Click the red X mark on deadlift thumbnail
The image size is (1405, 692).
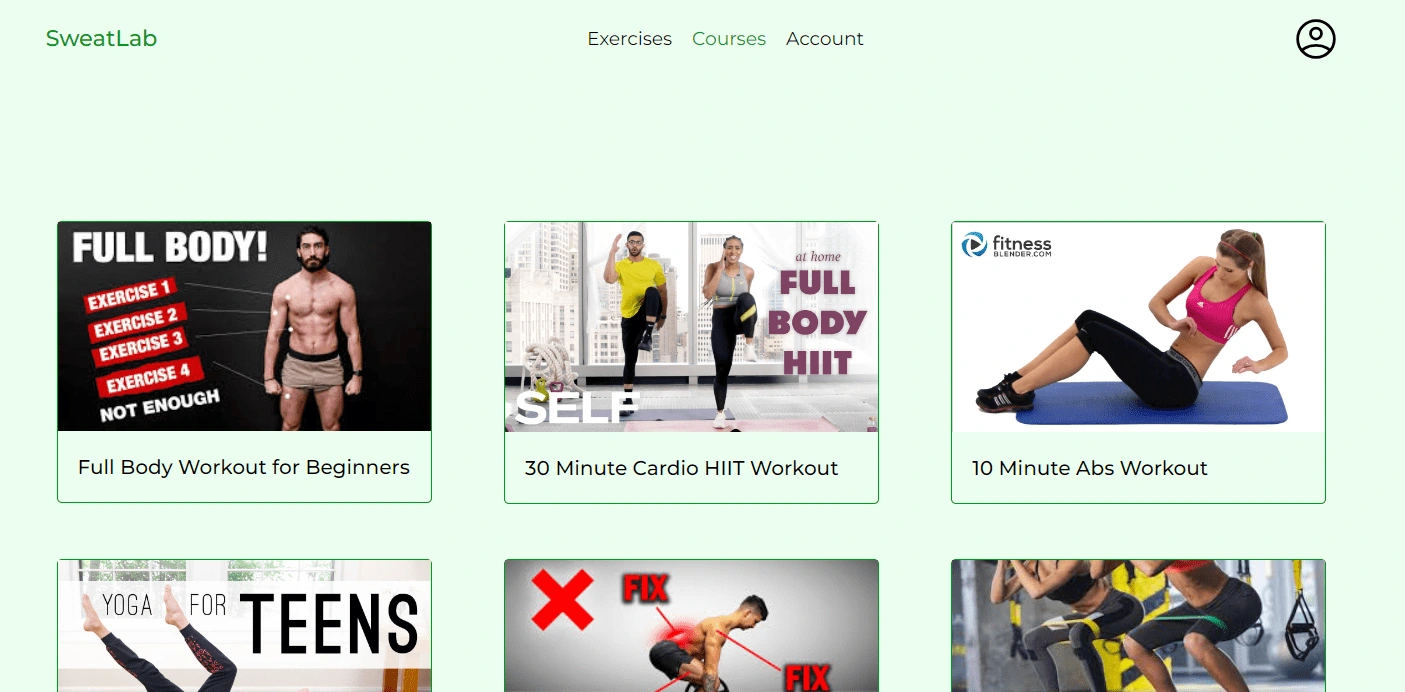tap(561, 599)
